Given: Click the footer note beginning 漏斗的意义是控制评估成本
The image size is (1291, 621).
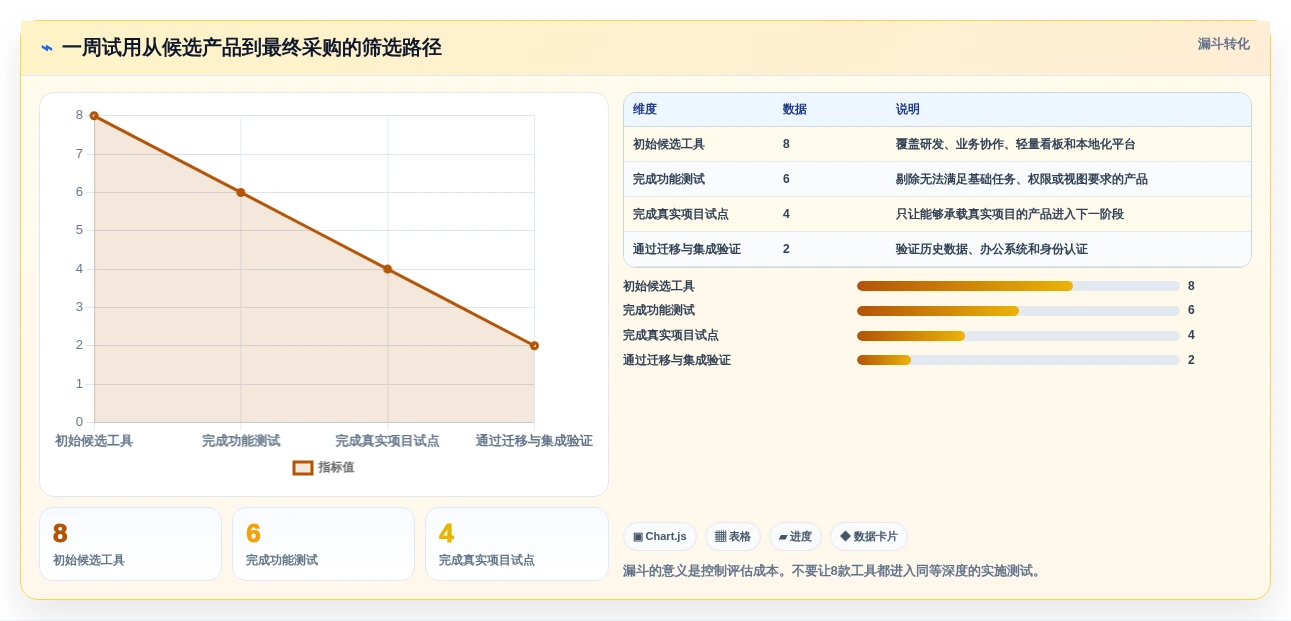Looking at the screenshot, I should 834,571.
